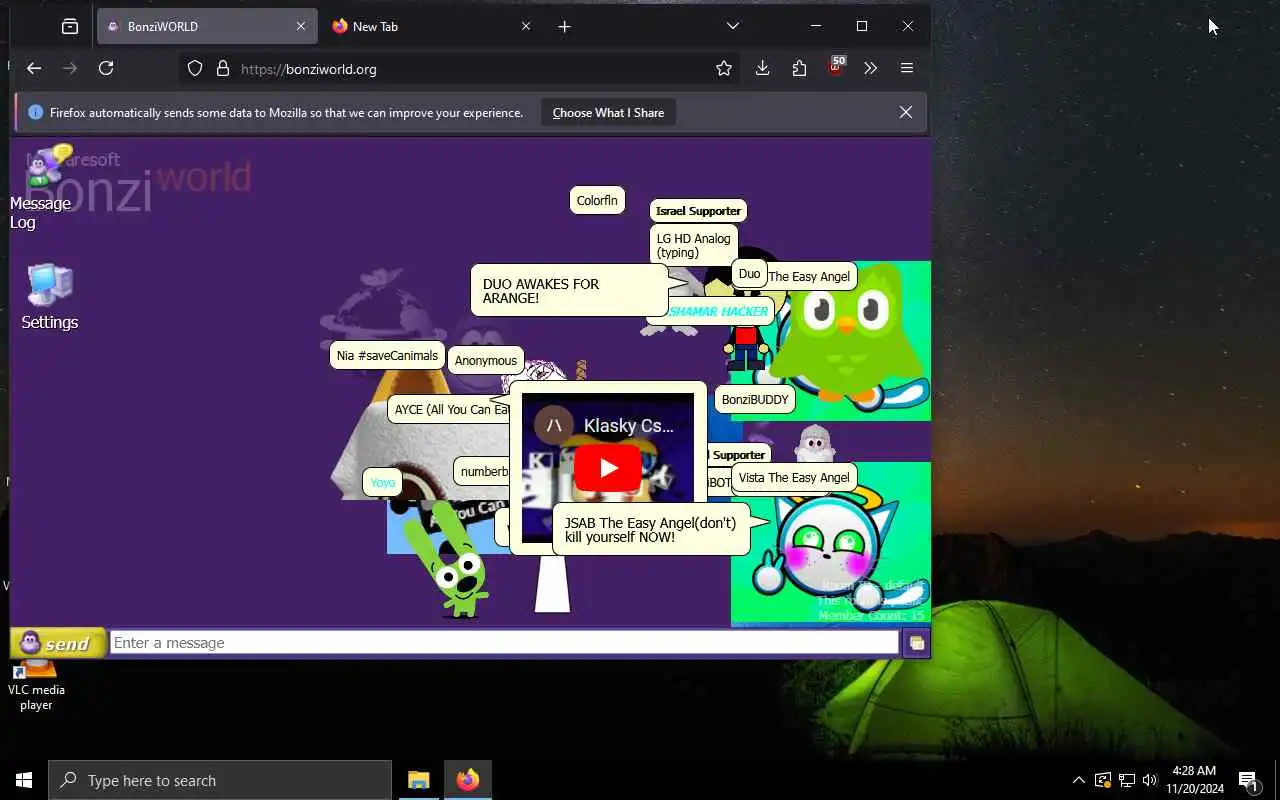Click the icon right of message field
Image resolution: width=1280 pixels, height=800 pixels.
coord(916,643)
